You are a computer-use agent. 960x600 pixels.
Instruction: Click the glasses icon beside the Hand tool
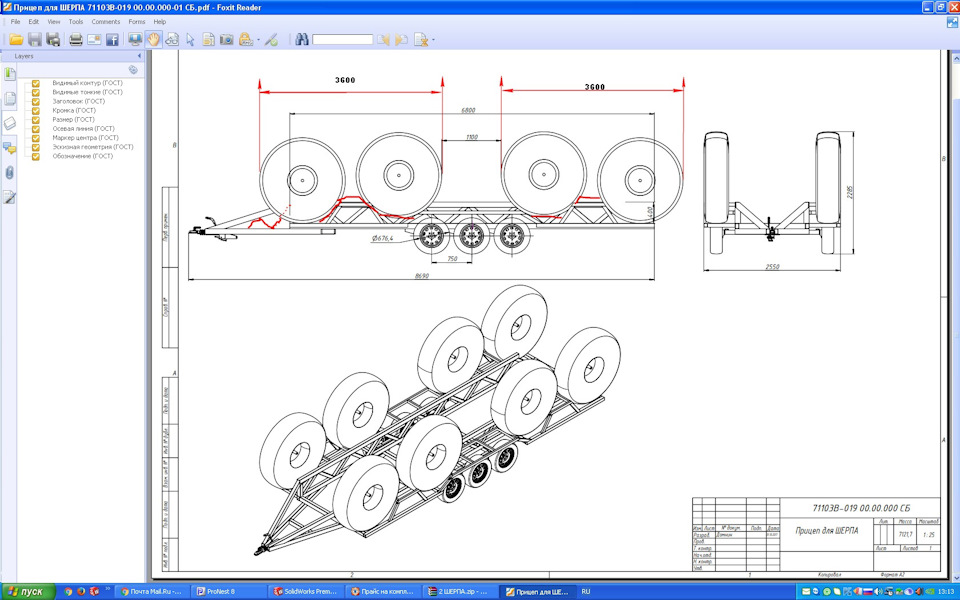(x=172, y=40)
